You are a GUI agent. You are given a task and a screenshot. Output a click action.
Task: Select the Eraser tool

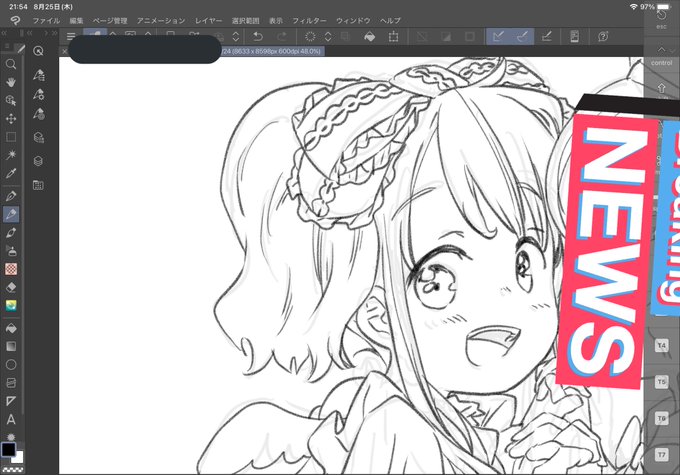pyautogui.click(x=11, y=287)
